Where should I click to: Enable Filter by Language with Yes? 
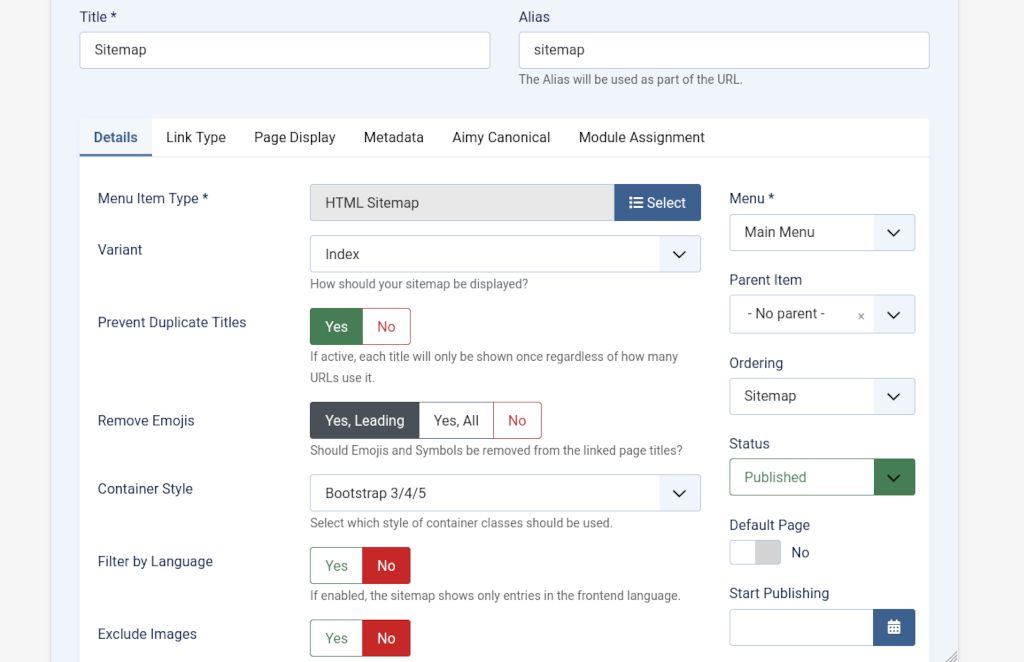(x=336, y=565)
